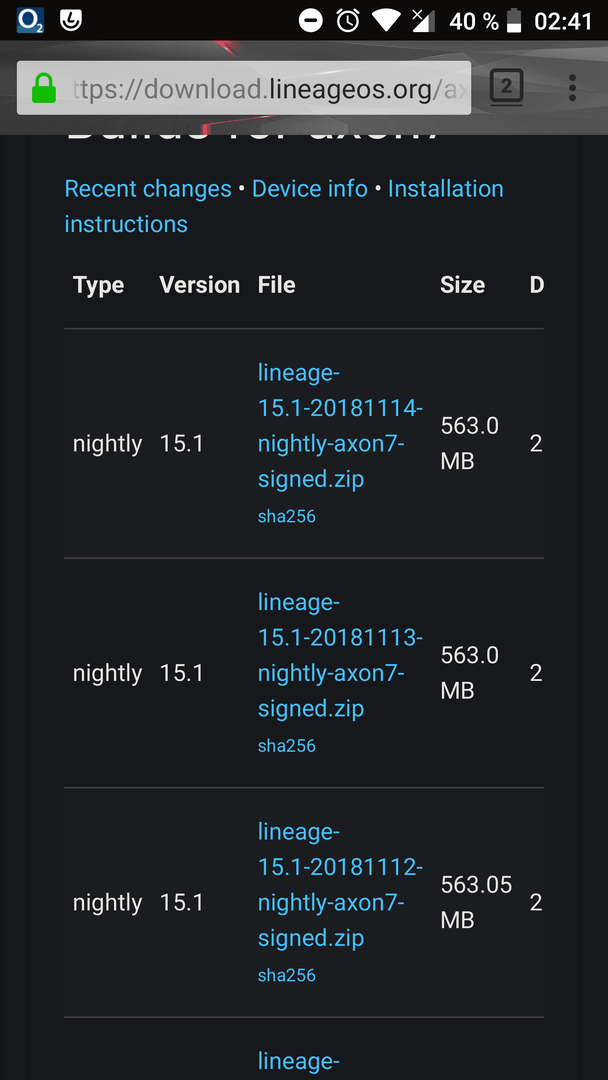Select the 563.05 MB size cell

(476, 902)
